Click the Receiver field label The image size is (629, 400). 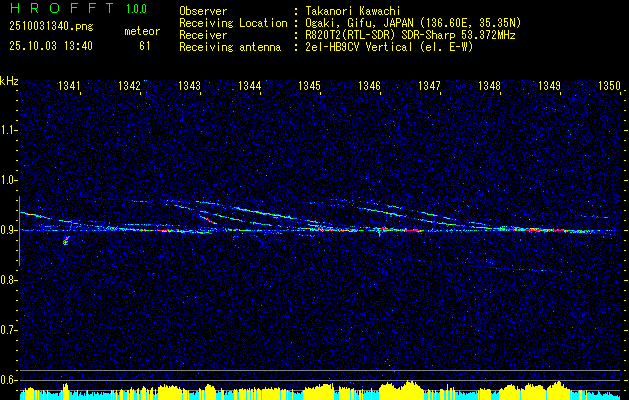click(203, 35)
